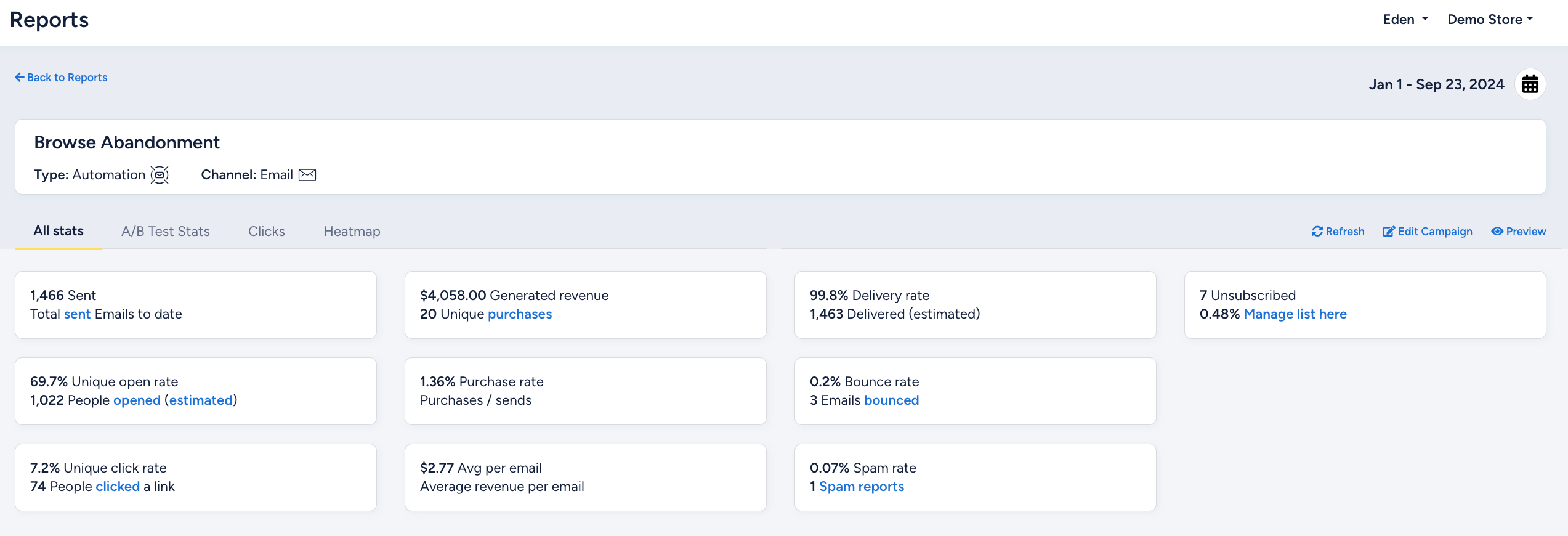Click the back arrow beside Back to Reports
The height and width of the screenshot is (536, 1568).
tap(20, 78)
